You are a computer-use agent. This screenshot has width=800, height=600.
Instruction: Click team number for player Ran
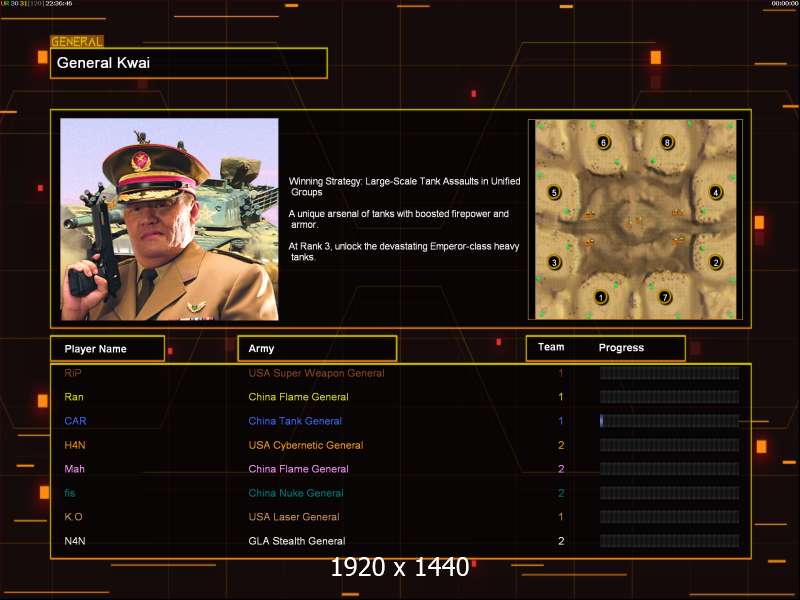[x=561, y=397]
